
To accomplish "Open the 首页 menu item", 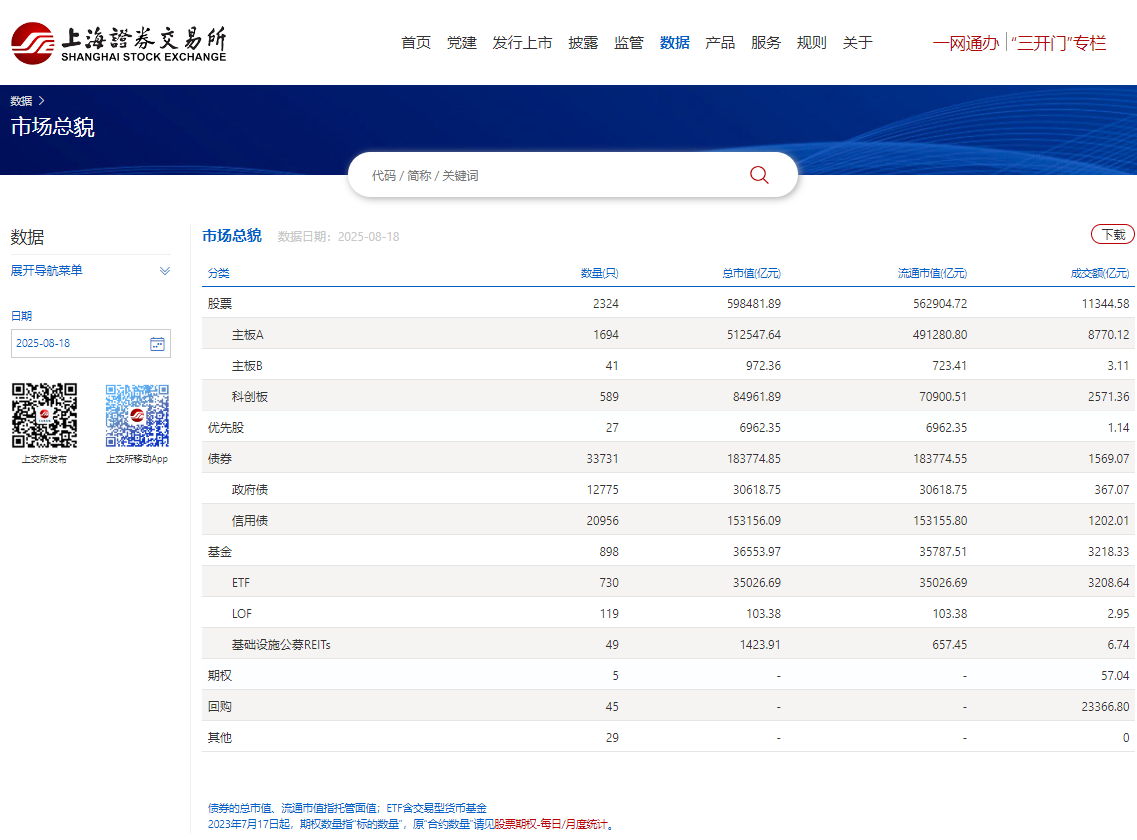I will pyautogui.click(x=416, y=43).
